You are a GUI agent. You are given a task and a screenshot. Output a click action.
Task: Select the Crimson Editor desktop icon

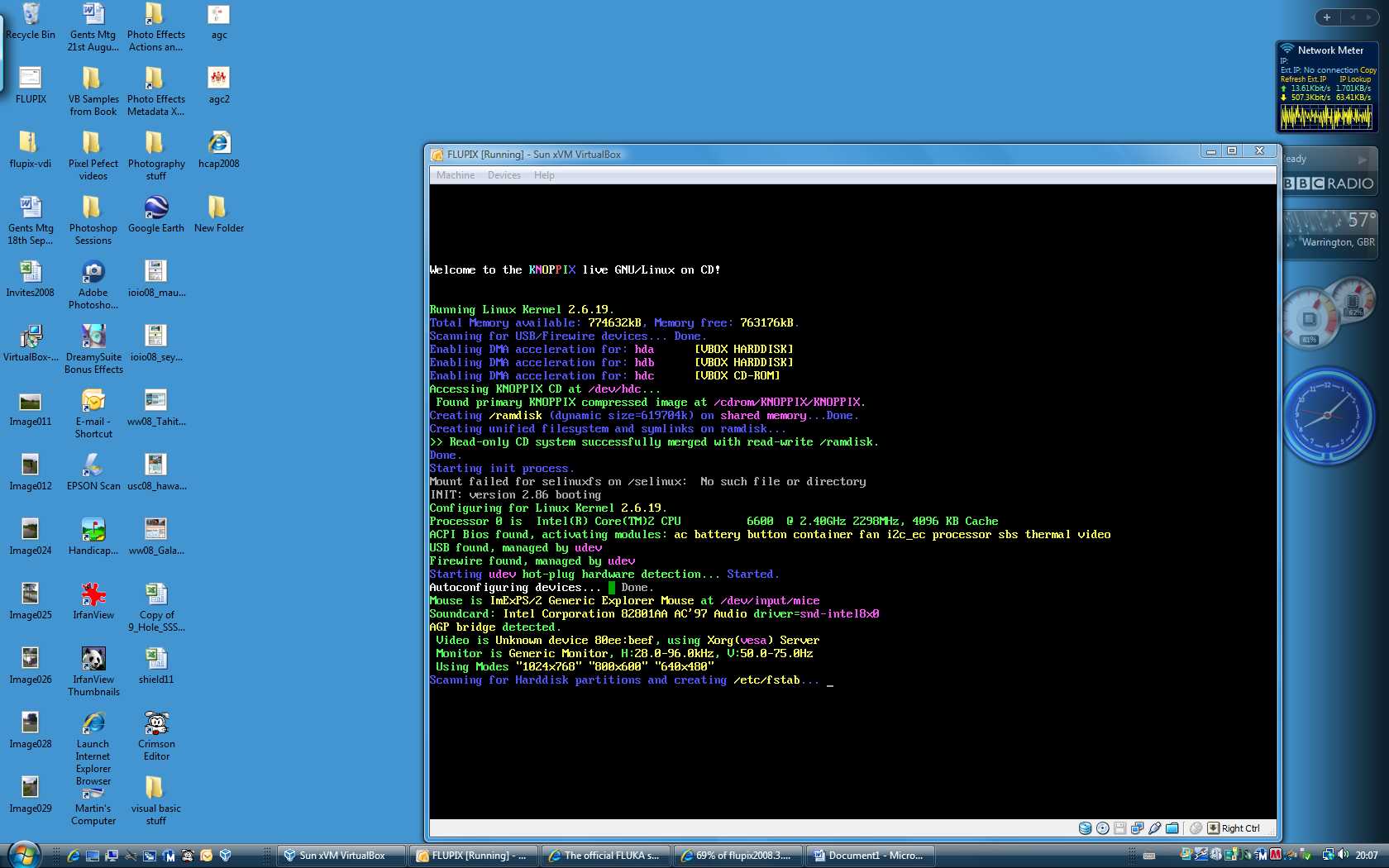click(156, 737)
